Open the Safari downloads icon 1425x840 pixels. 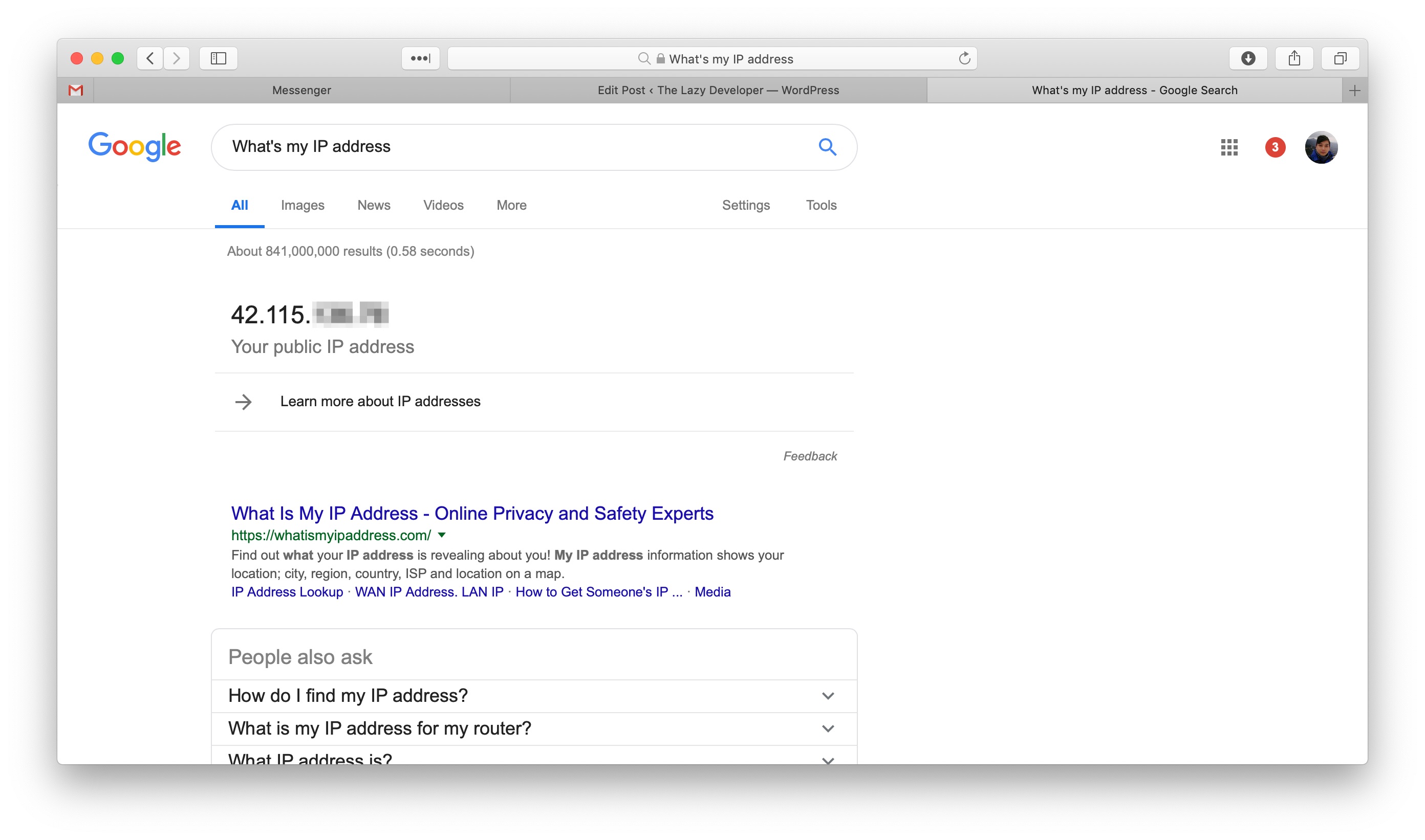point(1248,58)
